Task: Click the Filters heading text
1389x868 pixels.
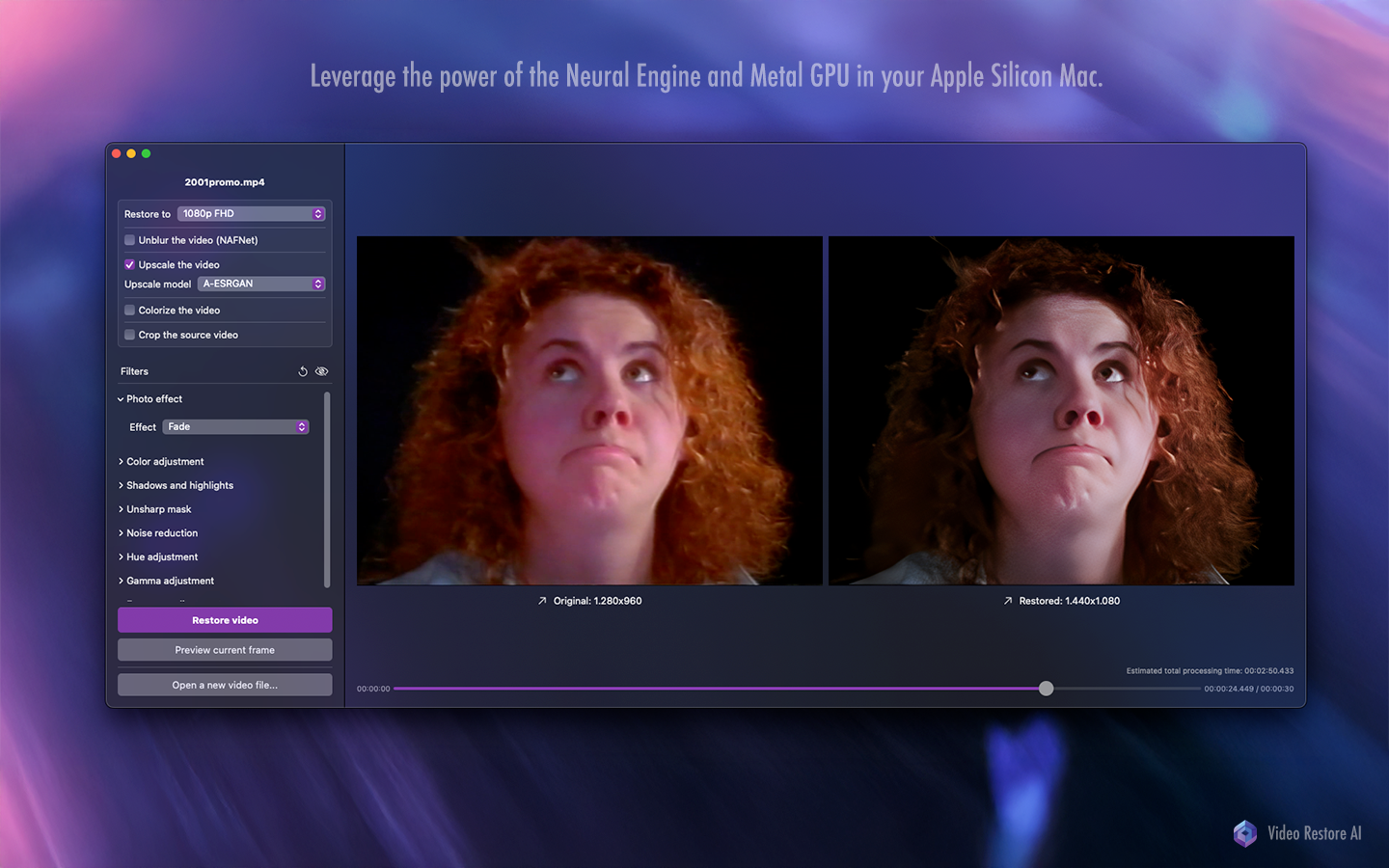Action: coord(134,371)
